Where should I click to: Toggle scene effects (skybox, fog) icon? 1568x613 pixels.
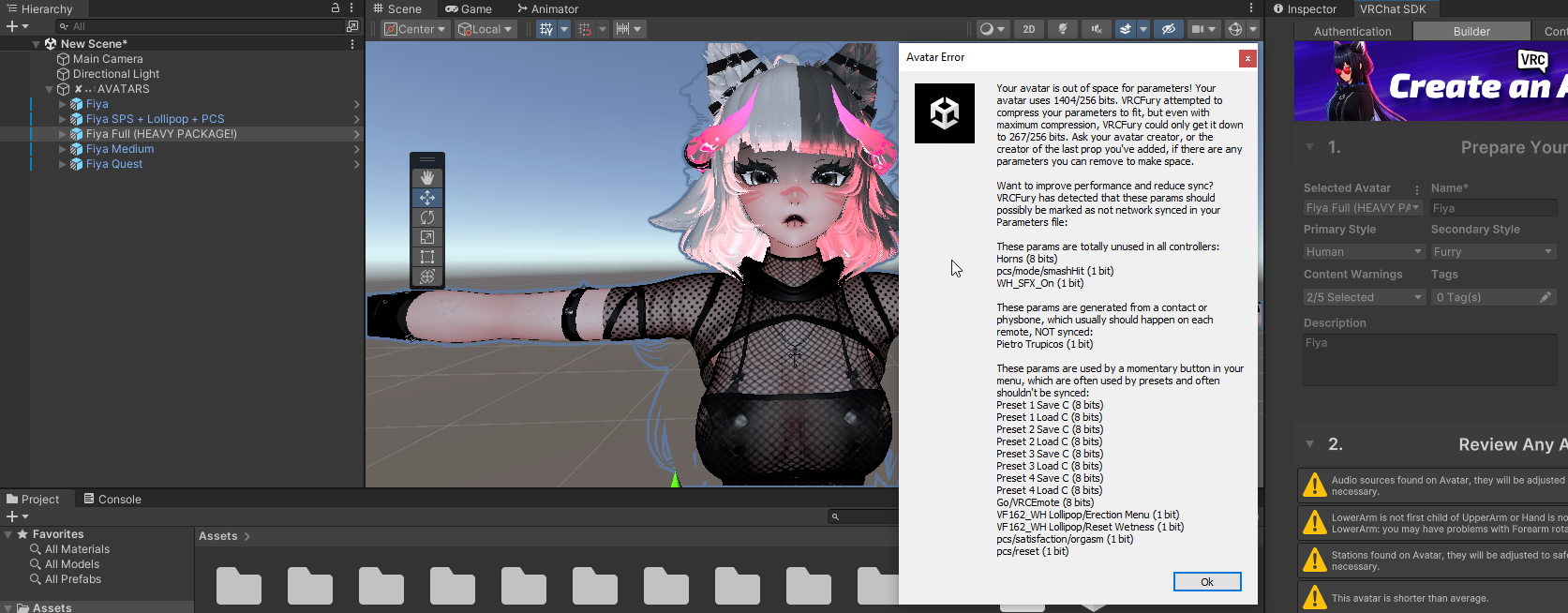[x=1126, y=29]
